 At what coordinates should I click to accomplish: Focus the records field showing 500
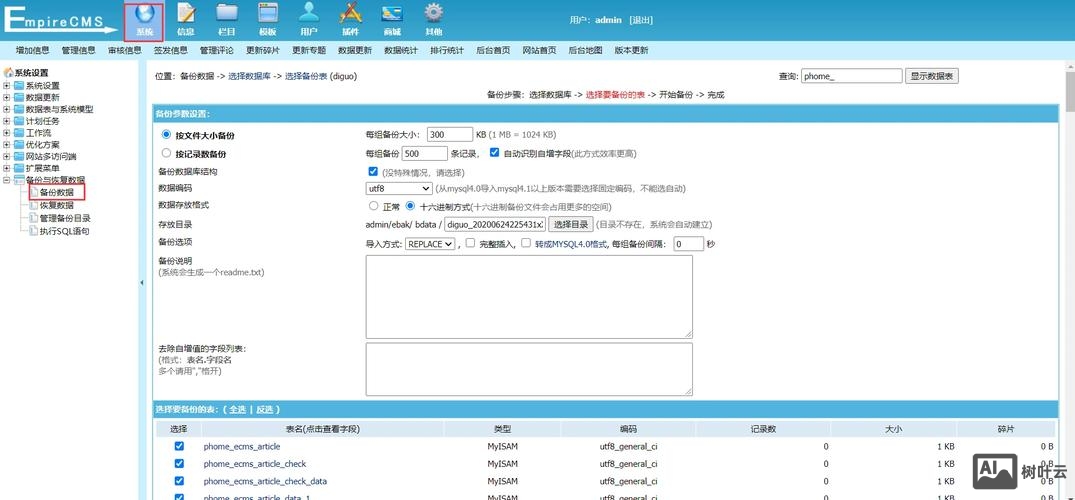425,153
